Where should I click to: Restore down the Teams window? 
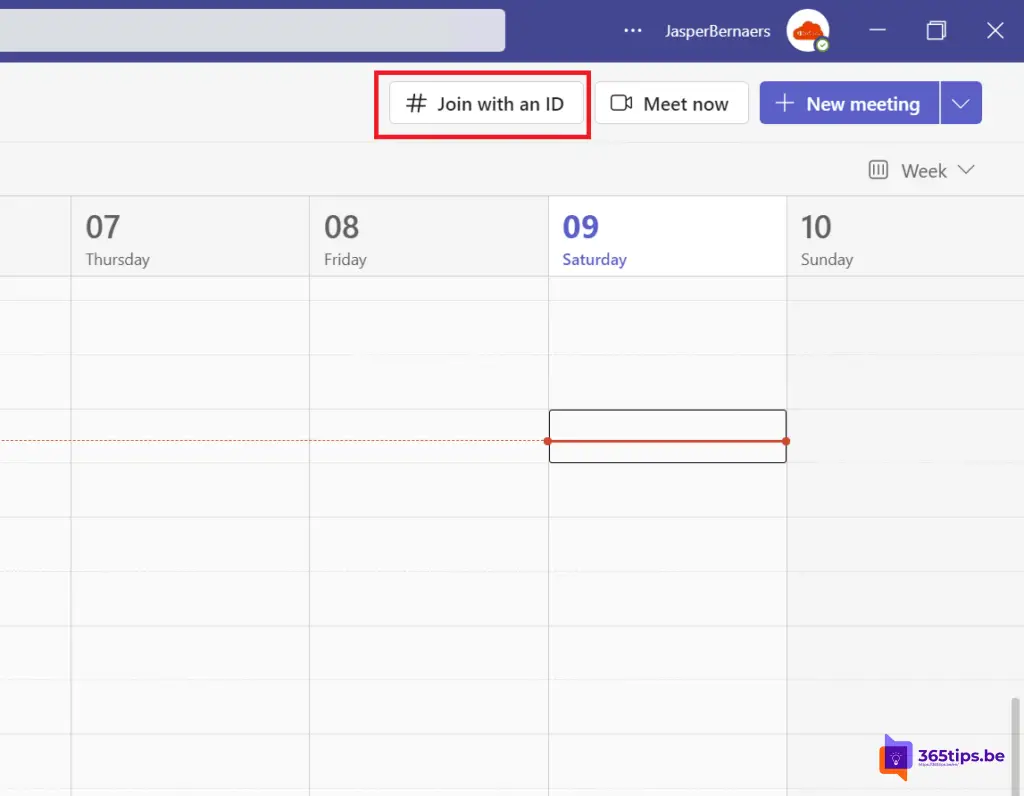pos(936,31)
